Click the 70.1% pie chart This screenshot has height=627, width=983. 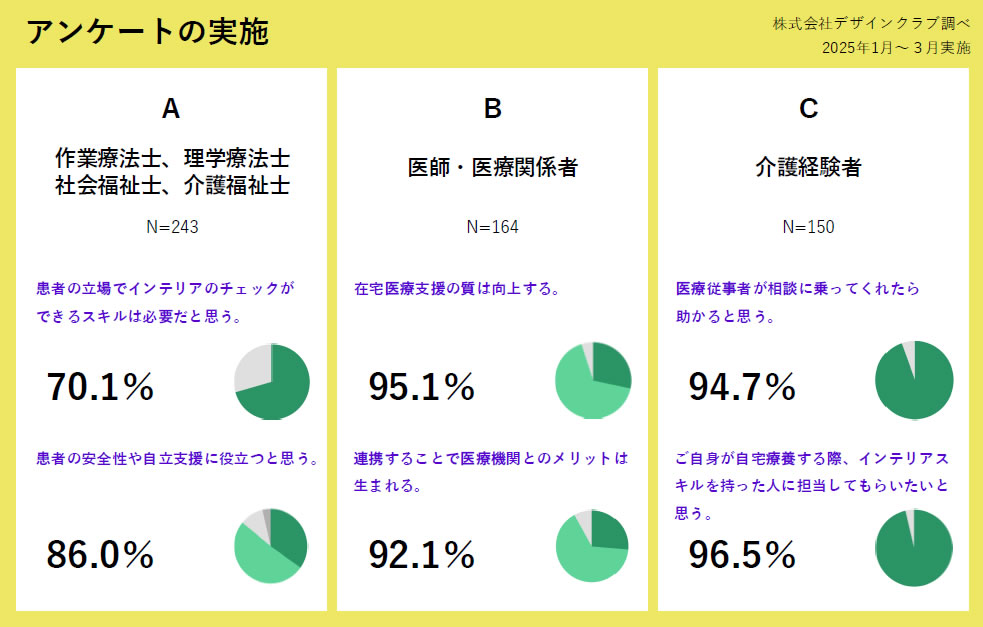click(x=272, y=382)
